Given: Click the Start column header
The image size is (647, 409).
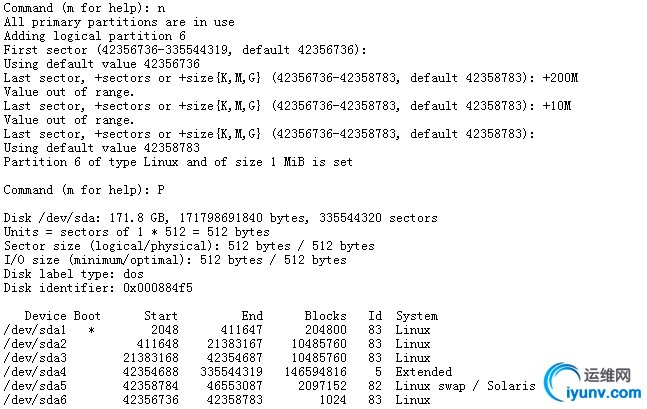Looking at the screenshot, I should pyautogui.click(x=161, y=316).
